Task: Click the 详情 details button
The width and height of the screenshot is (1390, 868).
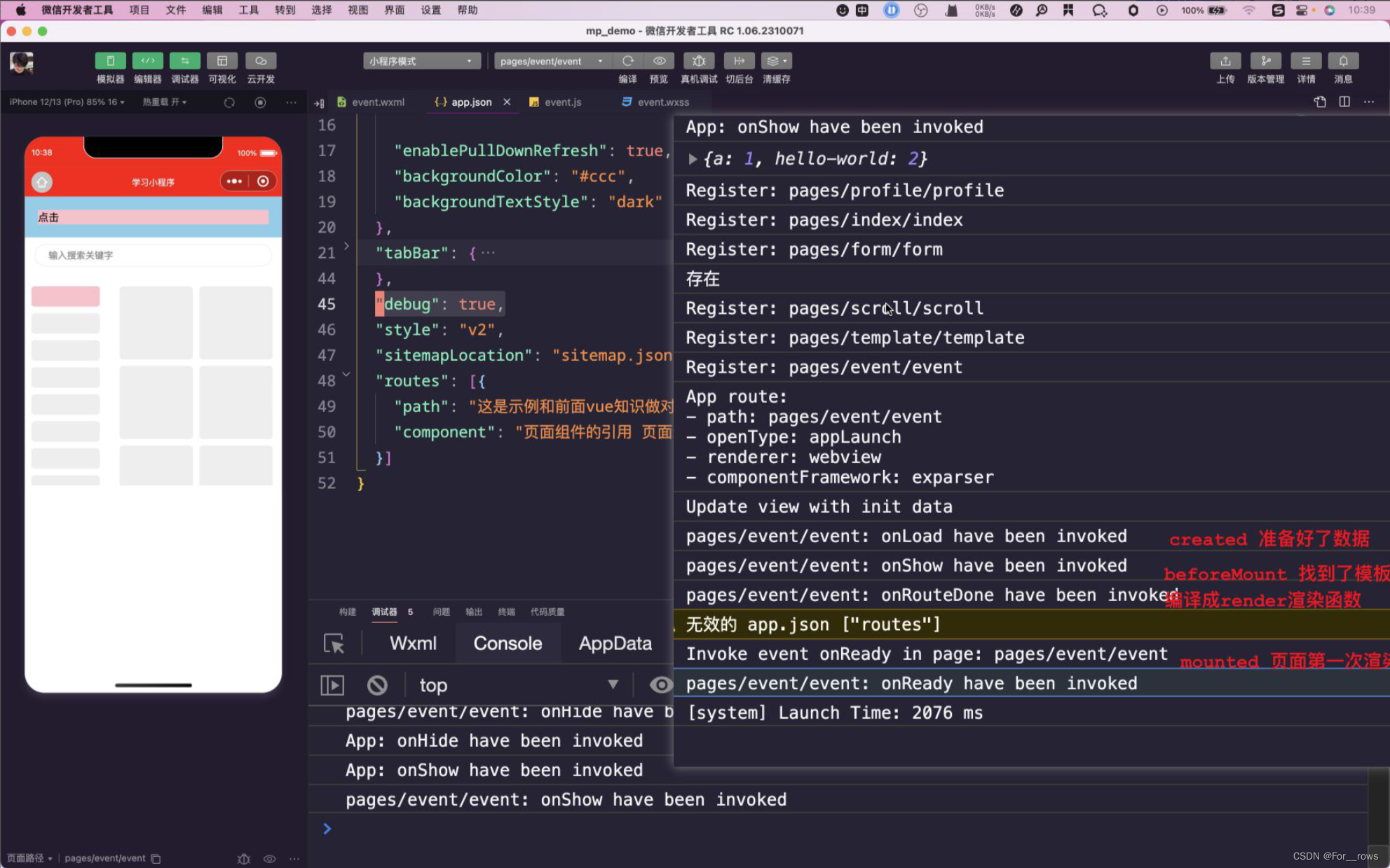Action: pyautogui.click(x=1305, y=61)
